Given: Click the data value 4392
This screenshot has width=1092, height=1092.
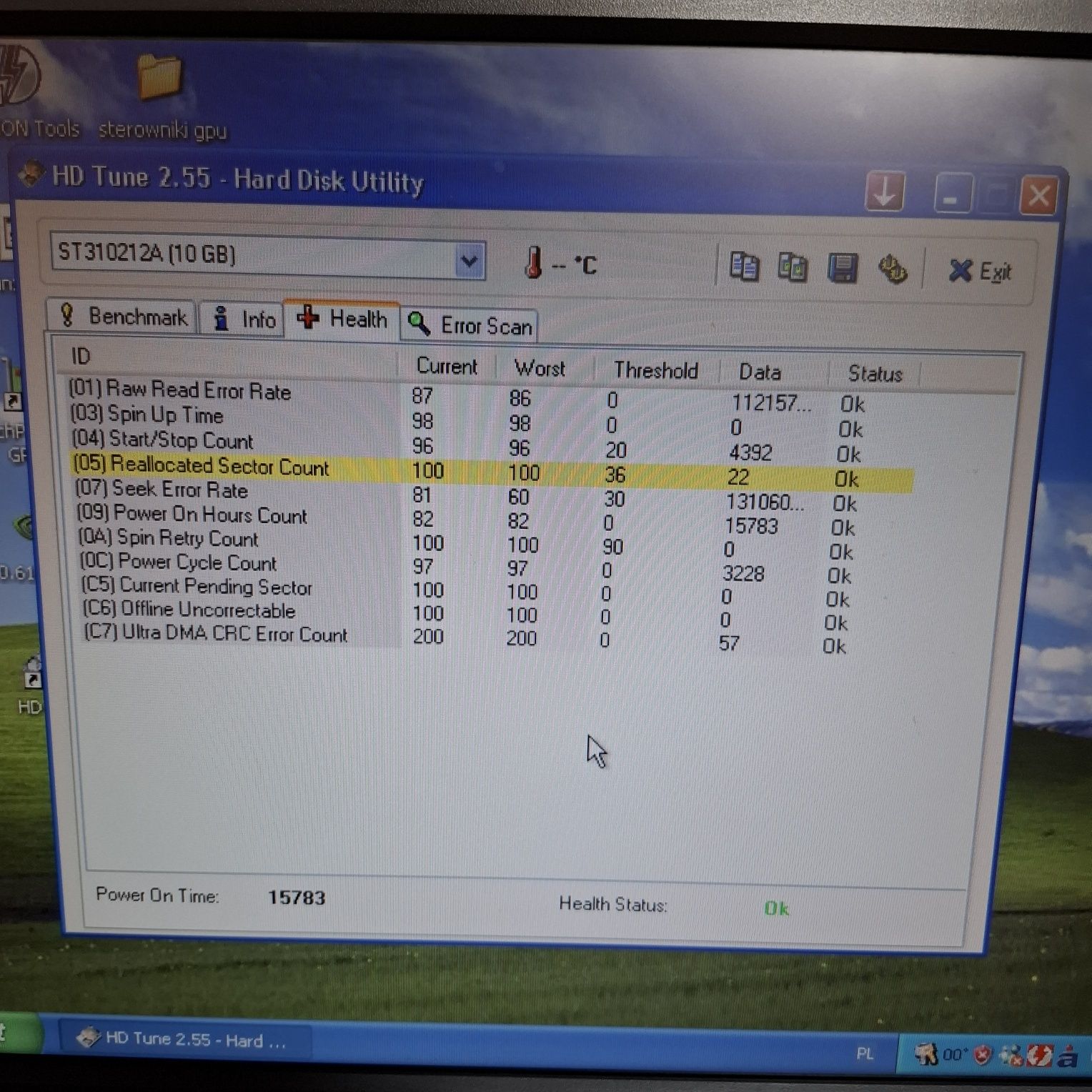Looking at the screenshot, I should [x=750, y=452].
